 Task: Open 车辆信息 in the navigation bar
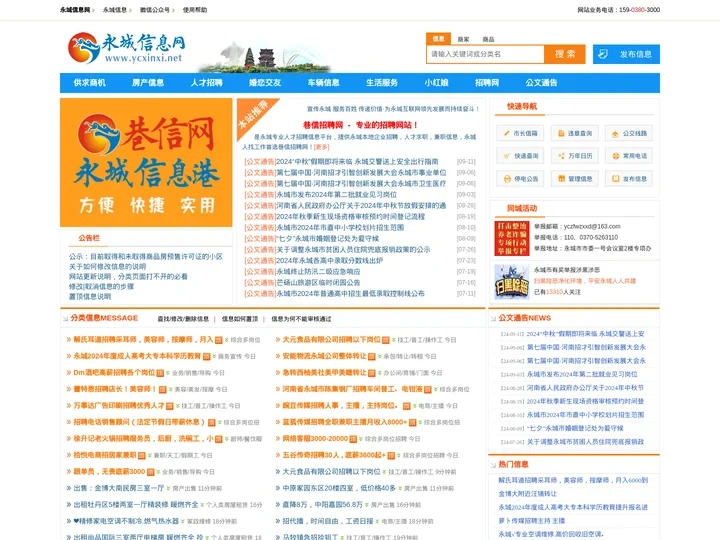[324, 83]
